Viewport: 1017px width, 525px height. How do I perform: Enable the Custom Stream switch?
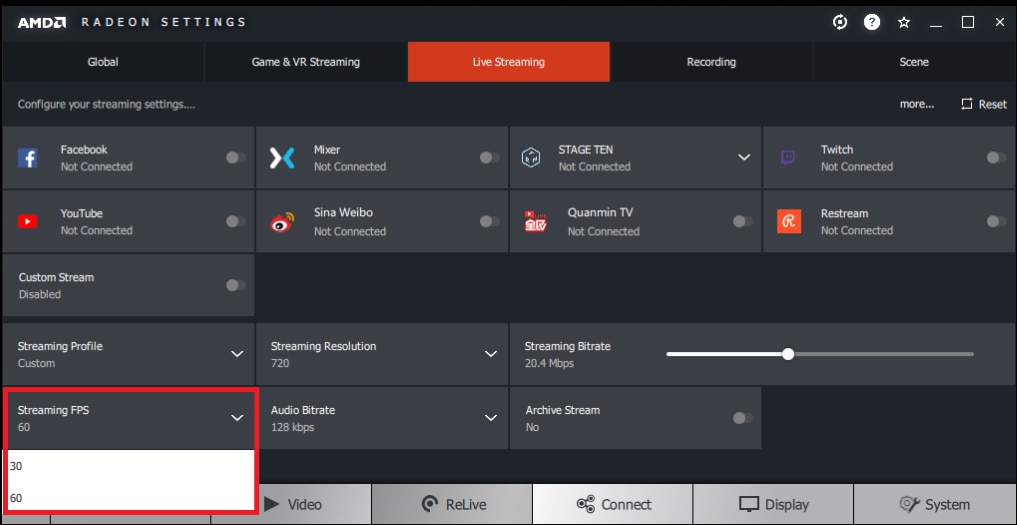(x=236, y=285)
